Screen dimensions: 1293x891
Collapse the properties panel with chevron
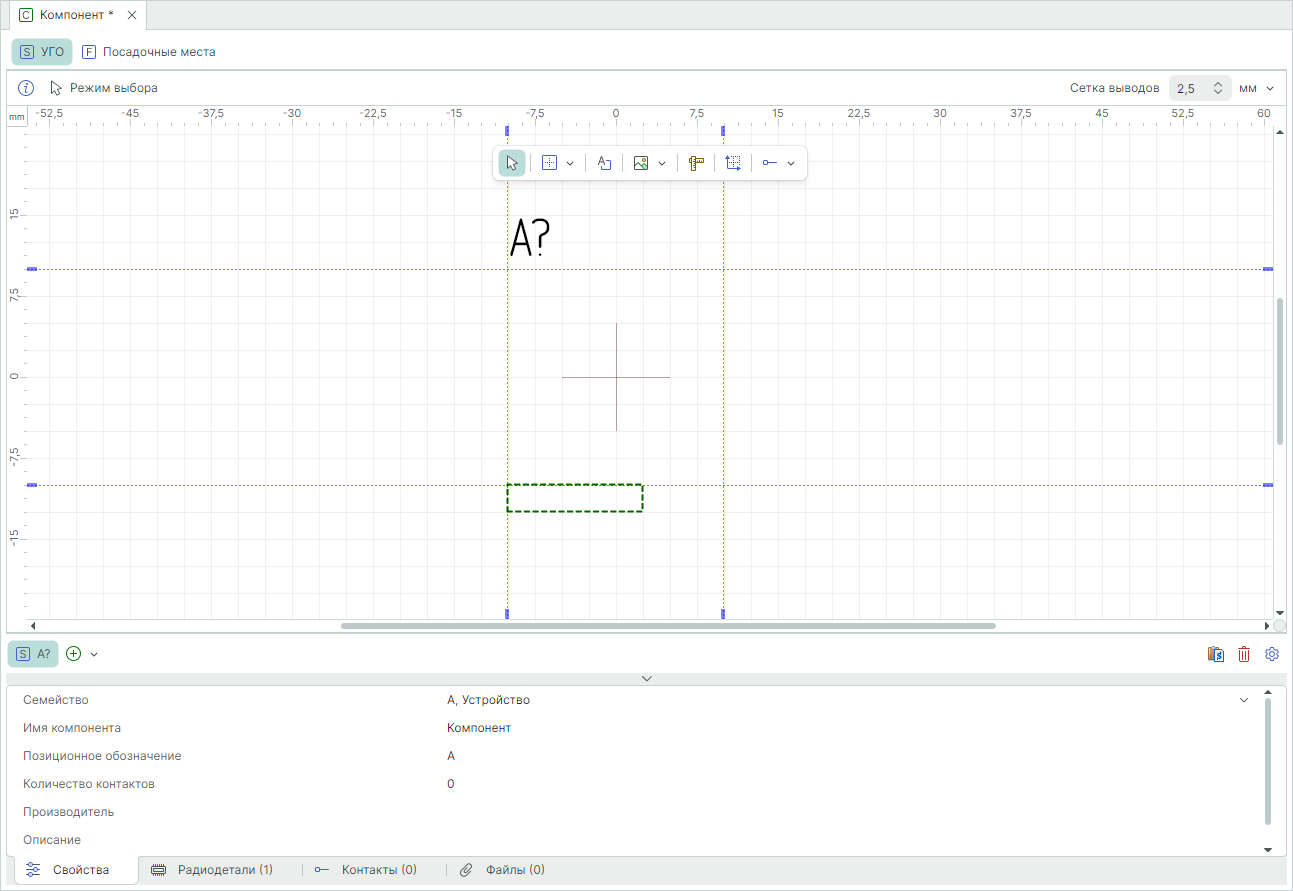646,679
